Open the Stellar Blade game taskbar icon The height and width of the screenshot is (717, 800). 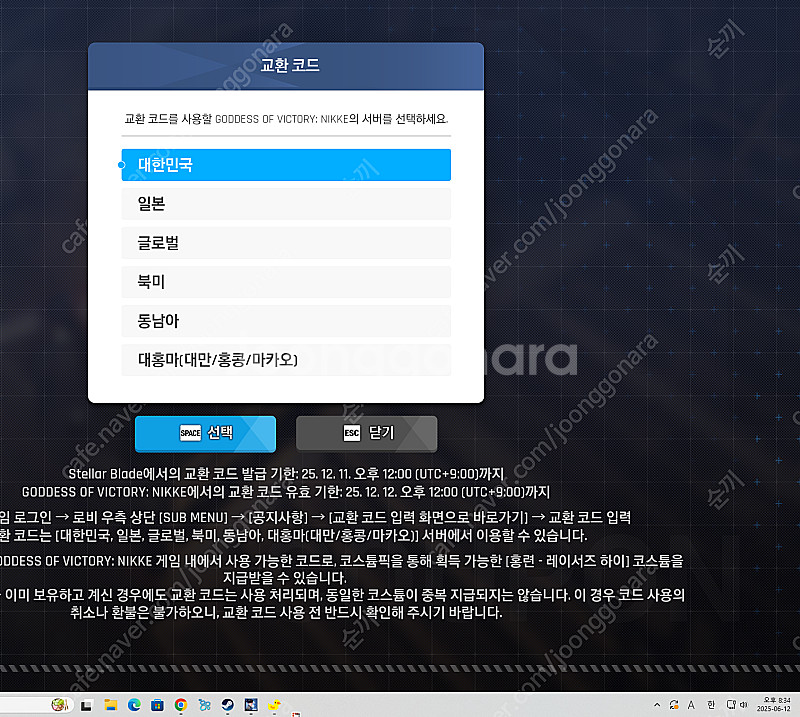click(251, 705)
